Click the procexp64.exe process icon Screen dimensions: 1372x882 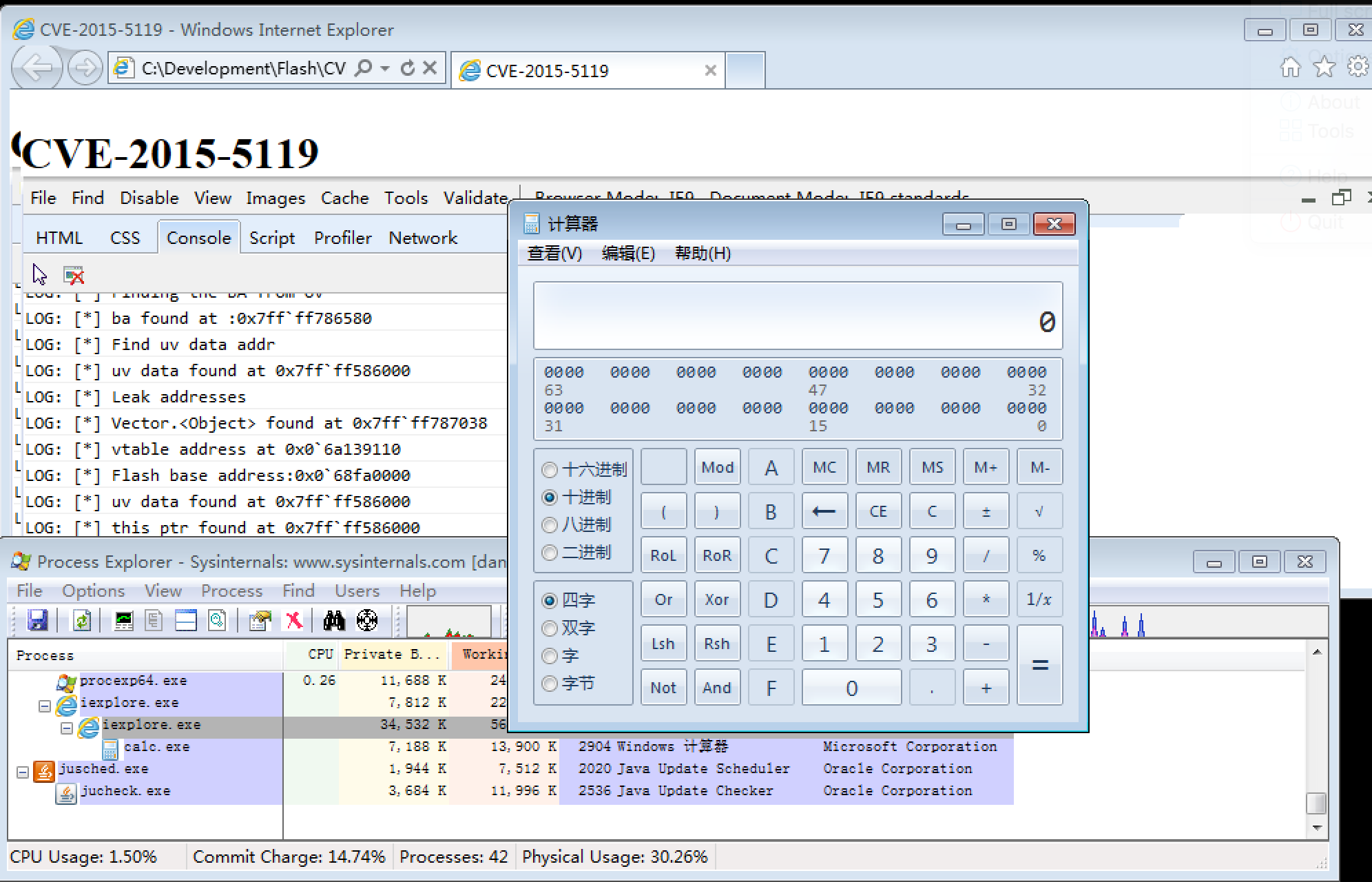pyautogui.click(x=66, y=682)
